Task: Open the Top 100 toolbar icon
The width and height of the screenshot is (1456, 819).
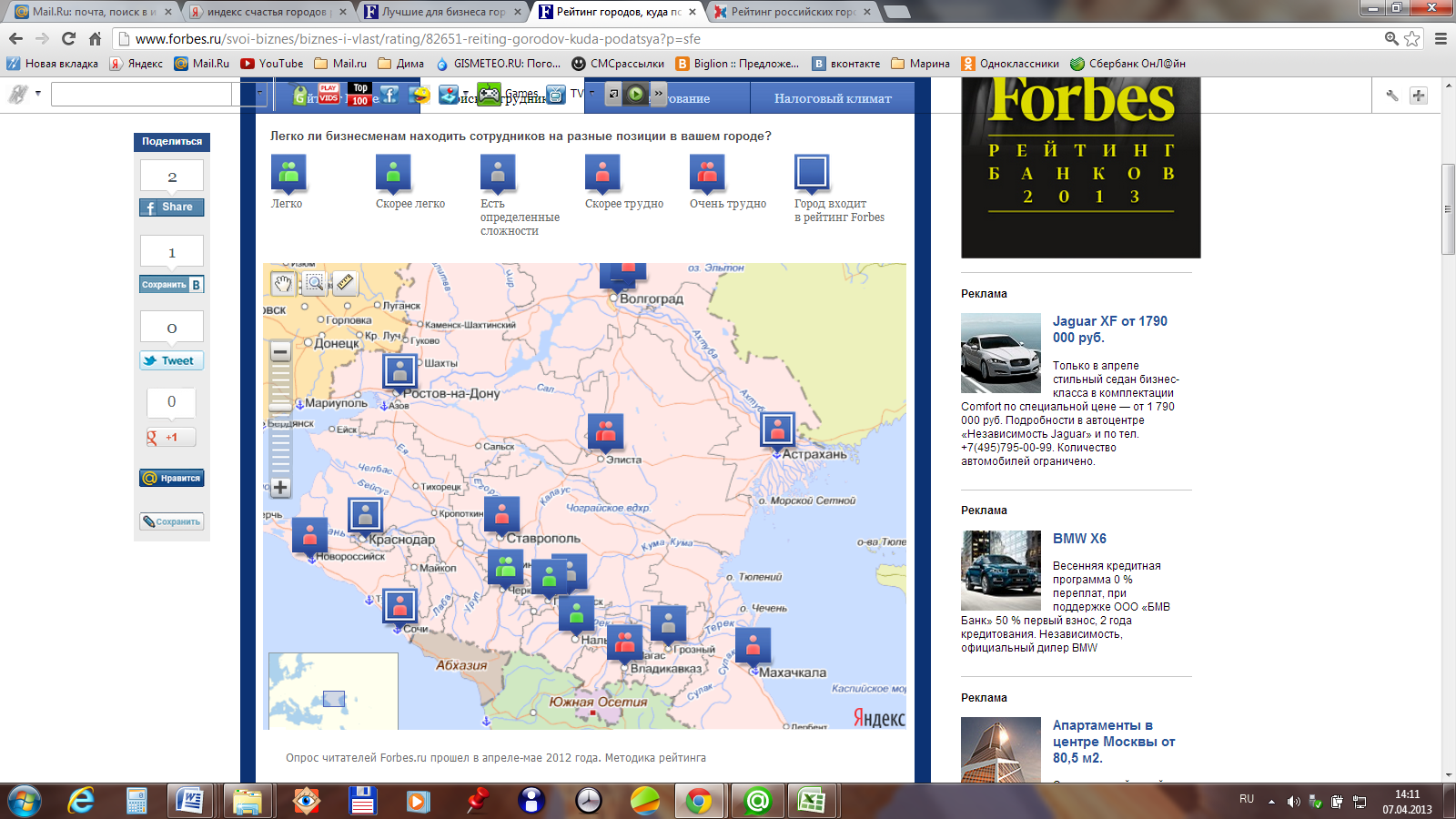Action: point(360,95)
